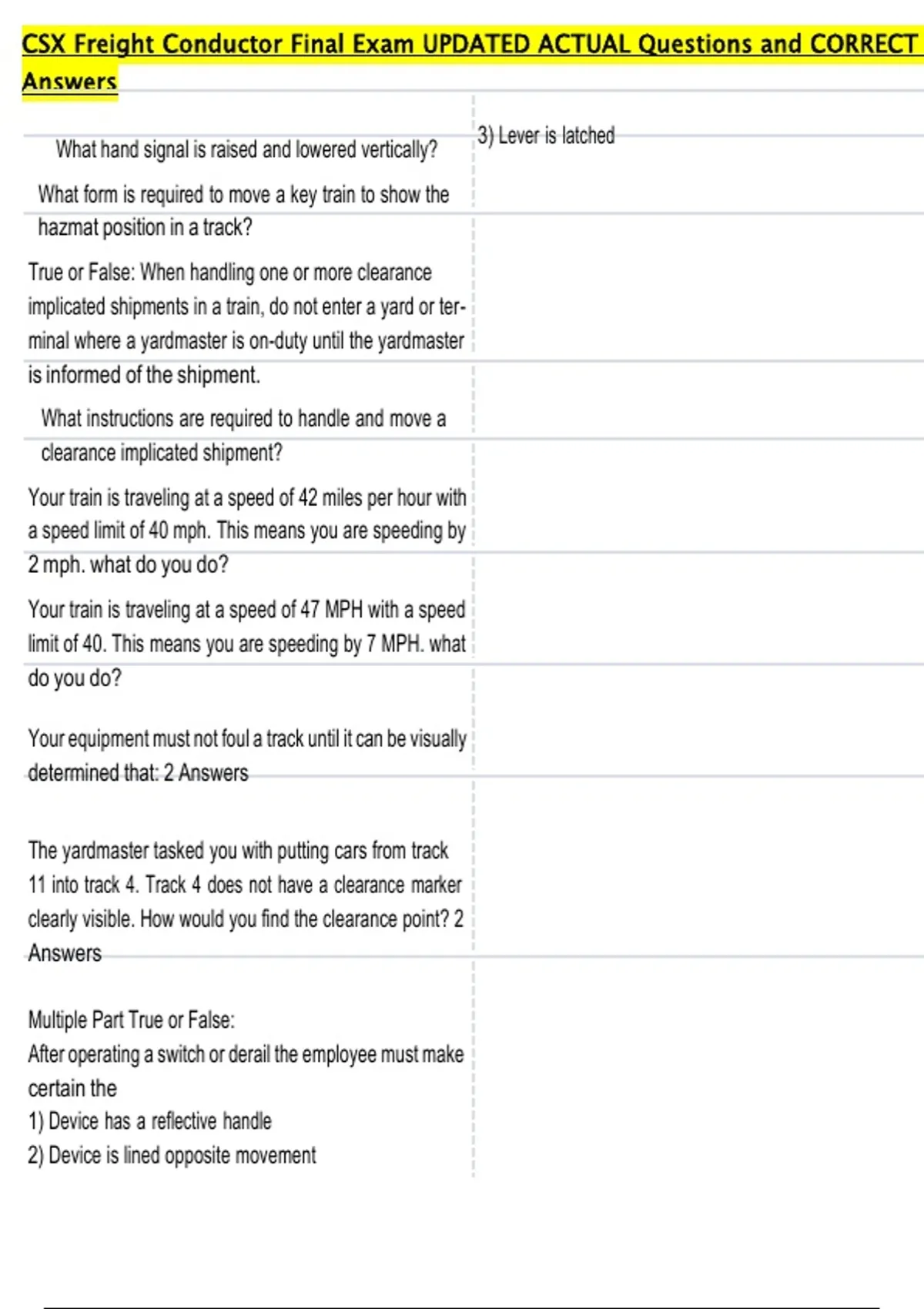This screenshot has height=1309, width=924.
Task: Click the clearance point "How would you find" line
Action: pos(245,919)
